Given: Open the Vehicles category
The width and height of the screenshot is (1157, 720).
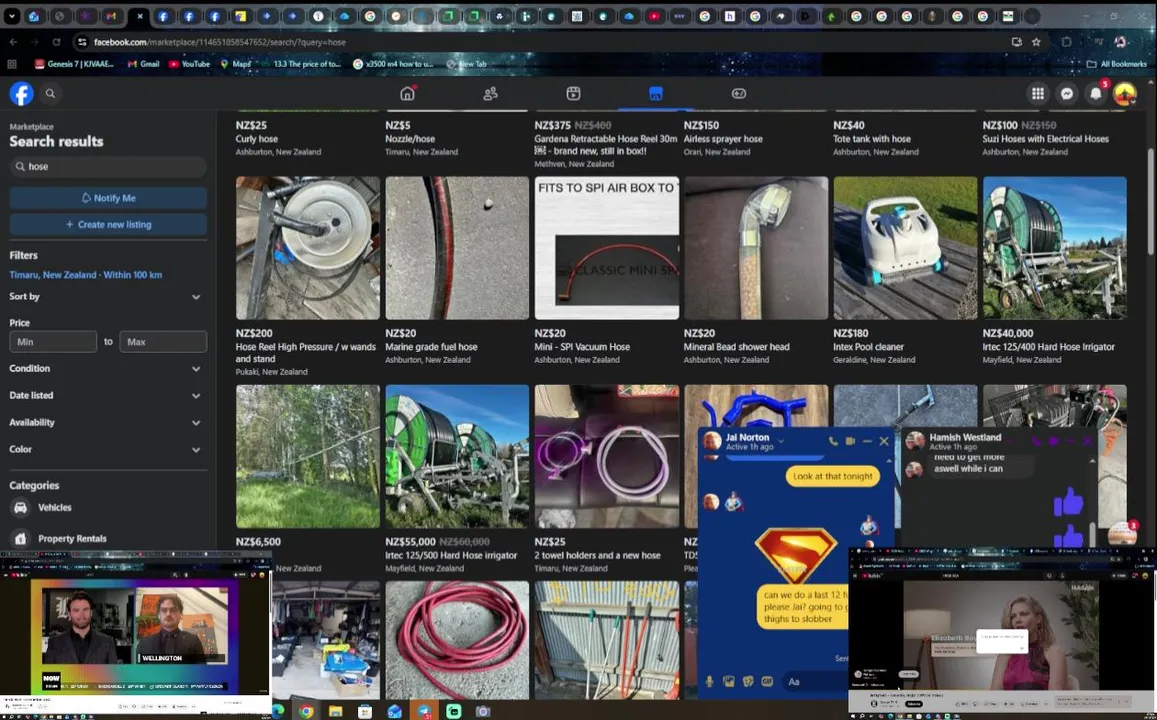Looking at the screenshot, I should tap(108, 508).
